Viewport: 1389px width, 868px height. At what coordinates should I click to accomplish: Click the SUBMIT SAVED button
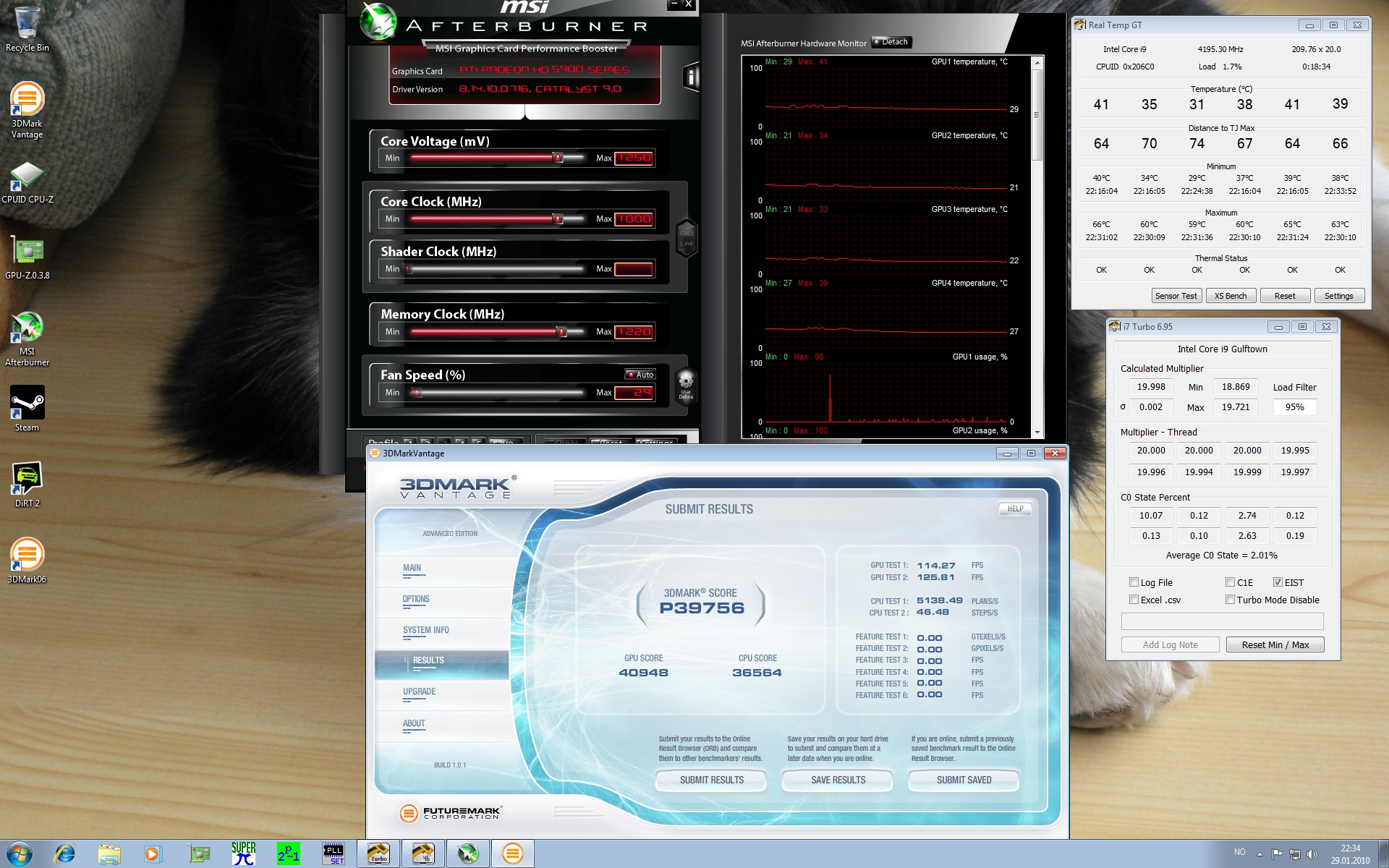click(x=964, y=780)
